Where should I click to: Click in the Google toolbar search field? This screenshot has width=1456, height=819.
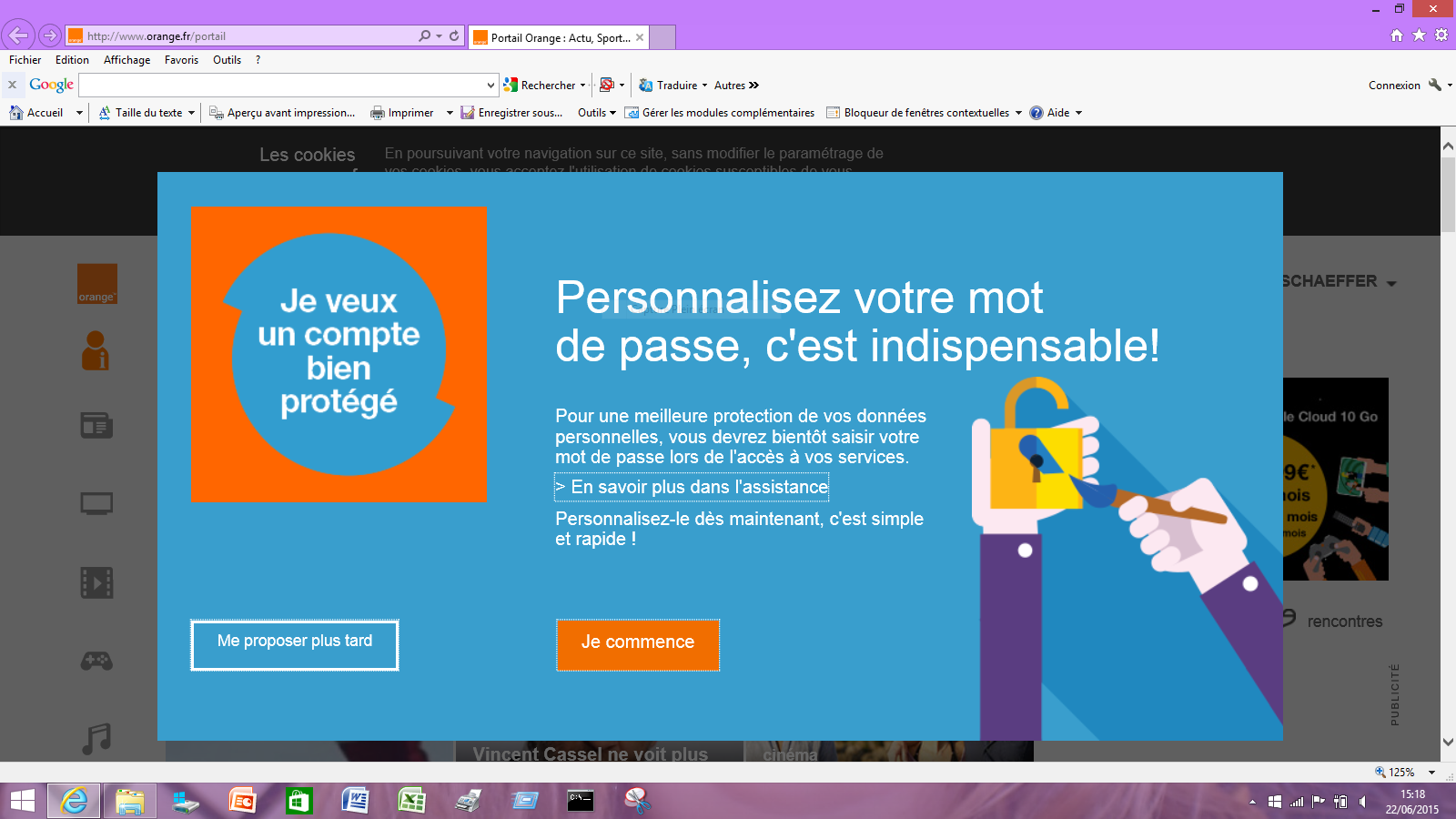pyautogui.click(x=282, y=85)
